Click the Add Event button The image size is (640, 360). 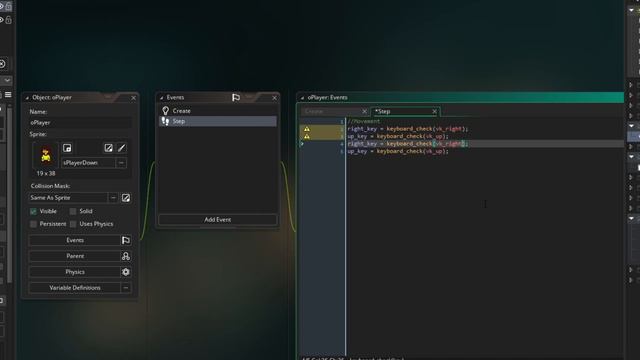point(218,220)
